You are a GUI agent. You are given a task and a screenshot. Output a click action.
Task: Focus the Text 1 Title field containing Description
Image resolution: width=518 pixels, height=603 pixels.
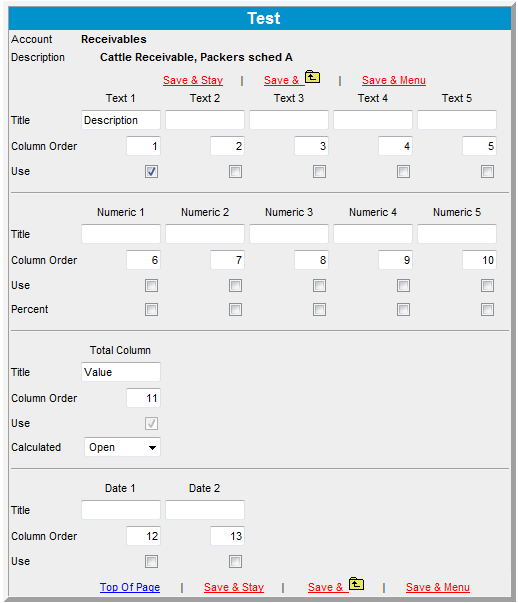click(x=121, y=120)
